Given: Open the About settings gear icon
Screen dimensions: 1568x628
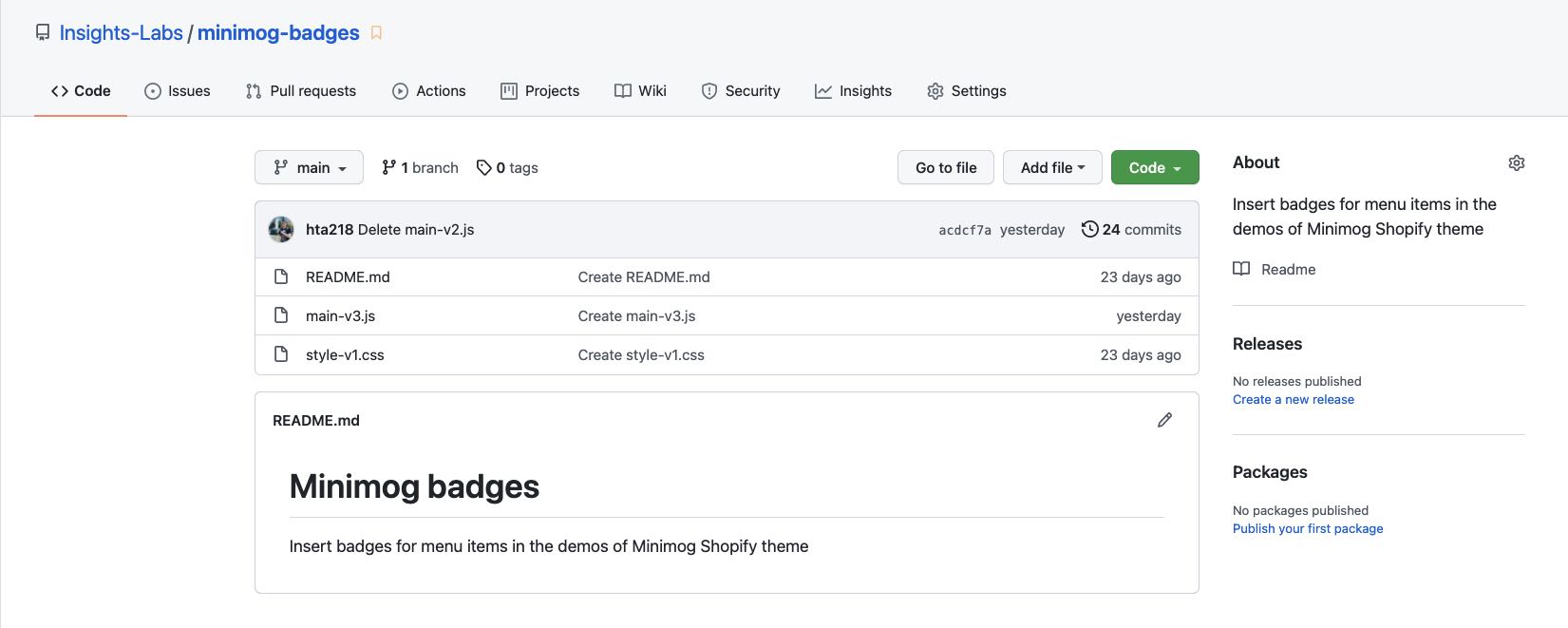Looking at the screenshot, I should pyautogui.click(x=1517, y=163).
